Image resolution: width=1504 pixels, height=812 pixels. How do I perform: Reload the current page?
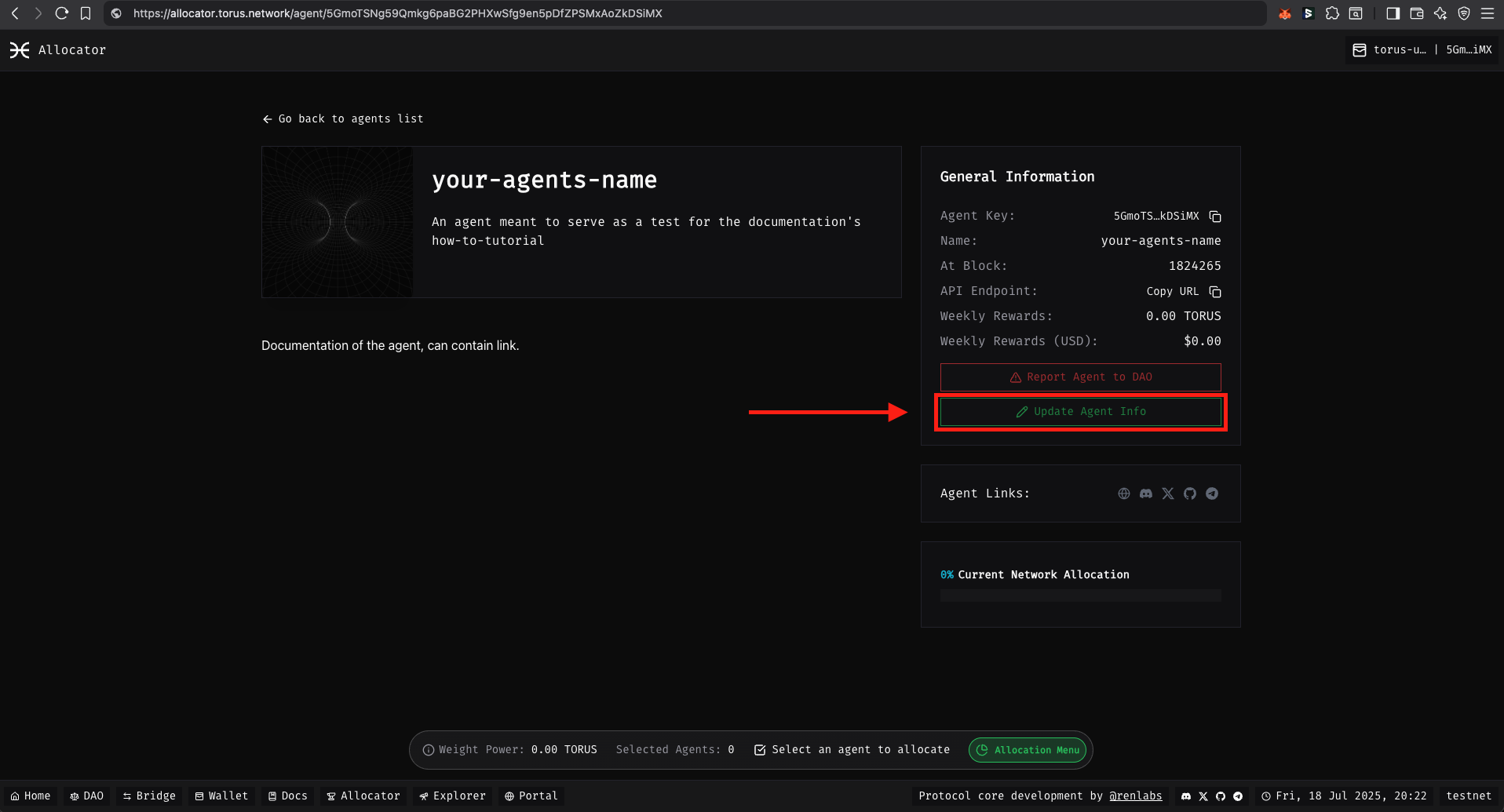(x=61, y=13)
